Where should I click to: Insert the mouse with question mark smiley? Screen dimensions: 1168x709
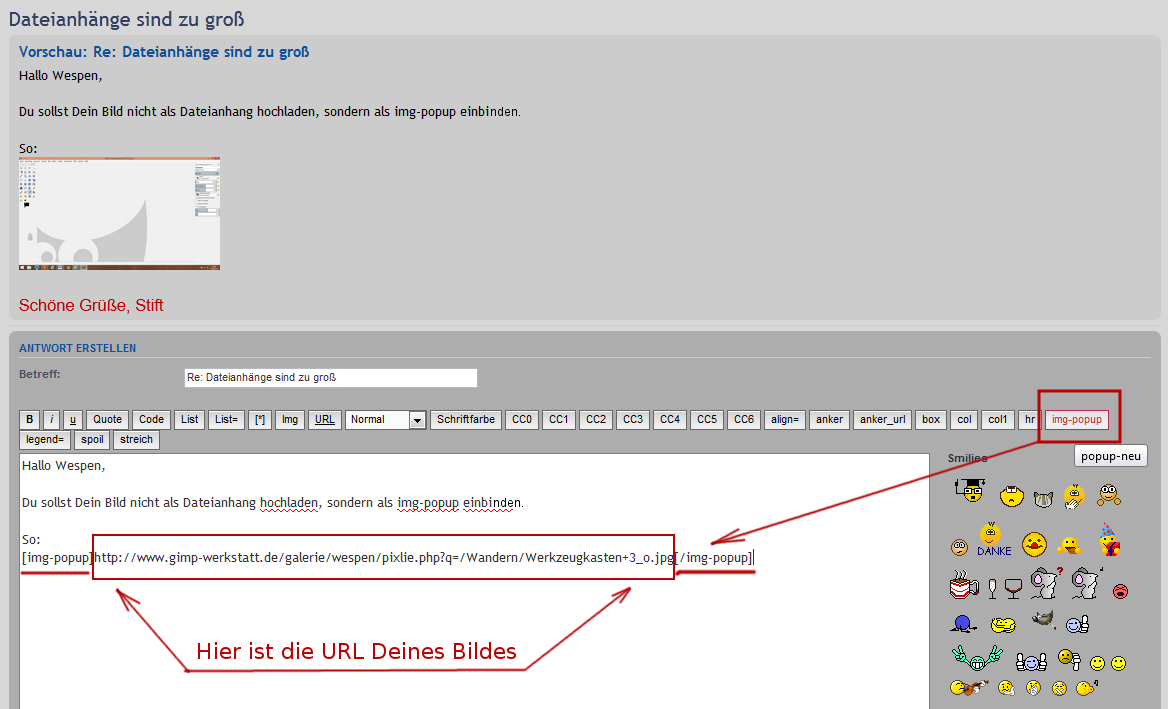point(1047,583)
